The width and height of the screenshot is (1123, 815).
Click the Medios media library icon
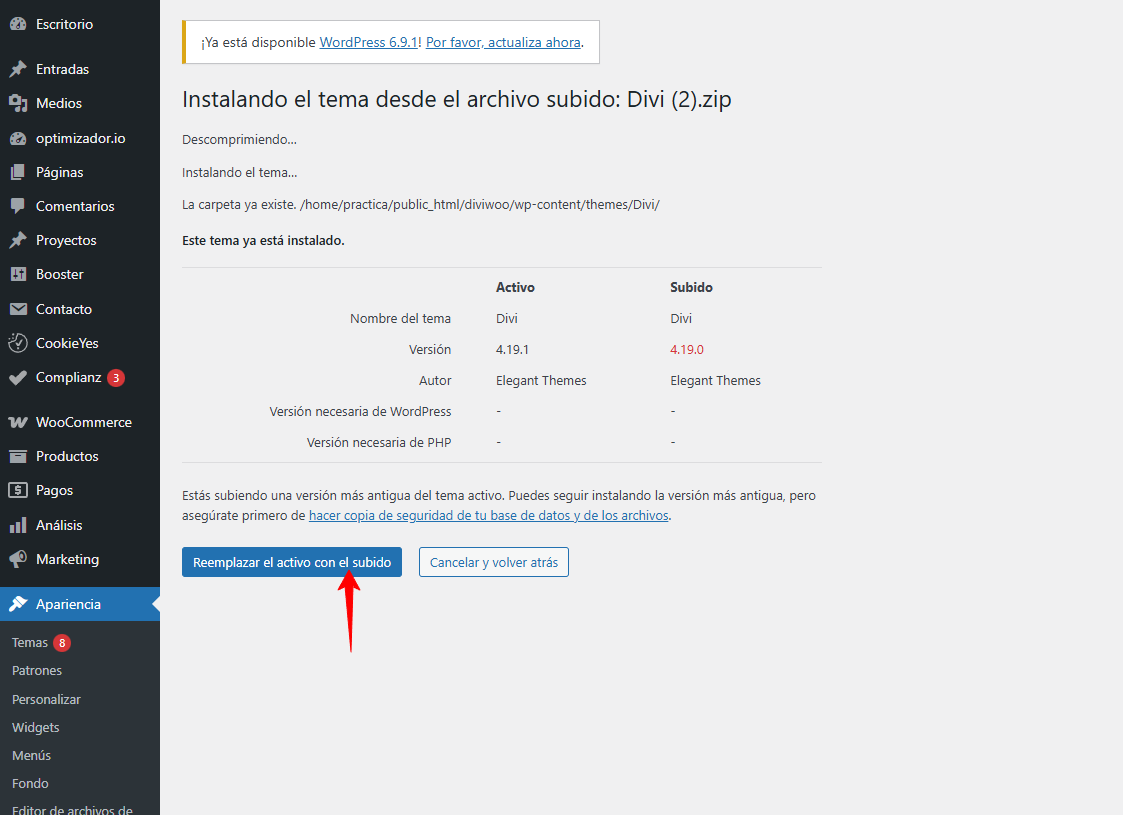18,103
